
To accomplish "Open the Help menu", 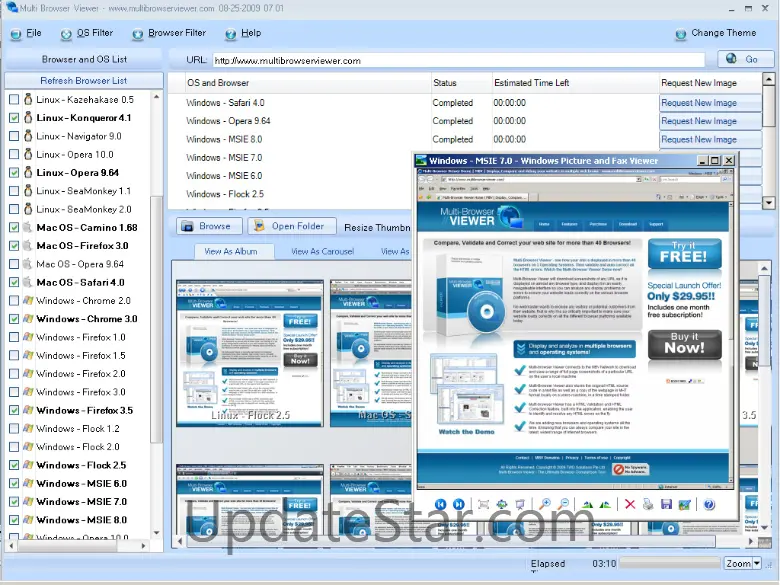I will [251, 33].
